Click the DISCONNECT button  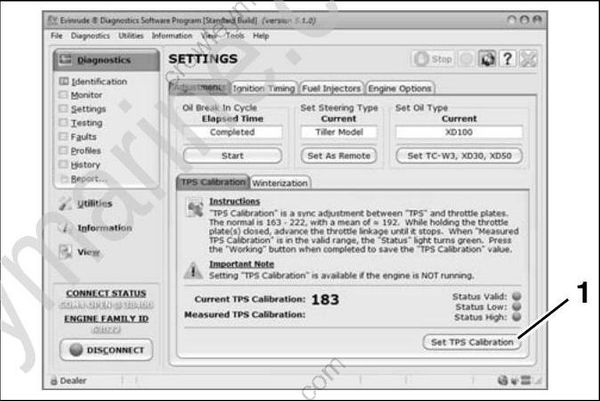point(102,350)
